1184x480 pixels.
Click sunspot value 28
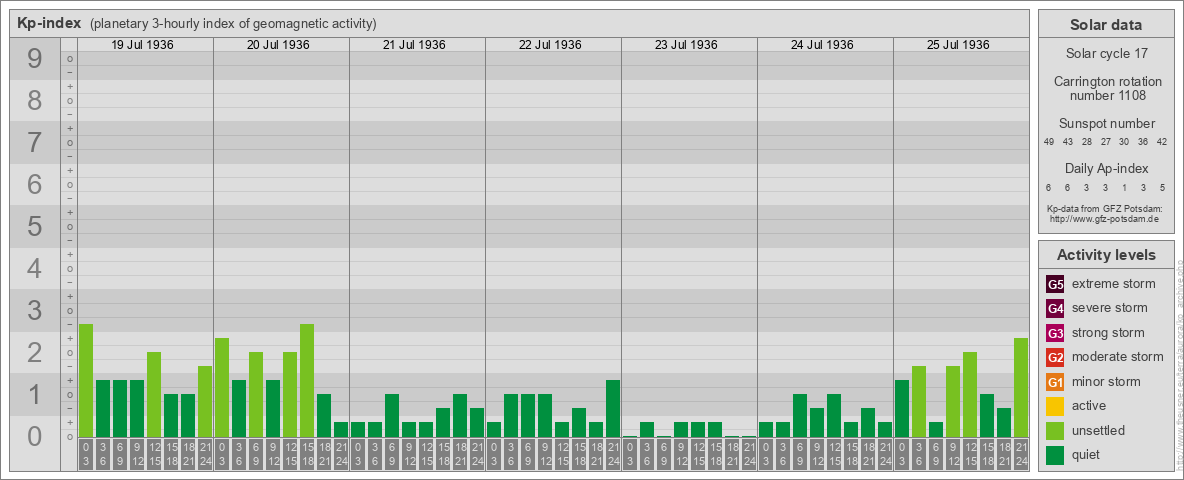[x=1087, y=142]
